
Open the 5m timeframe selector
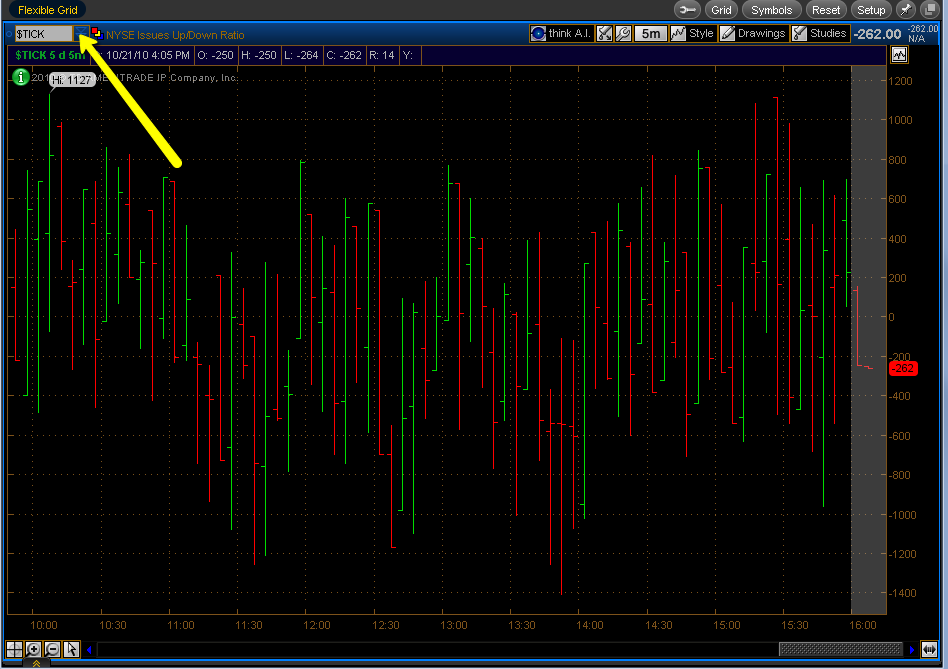point(651,33)
